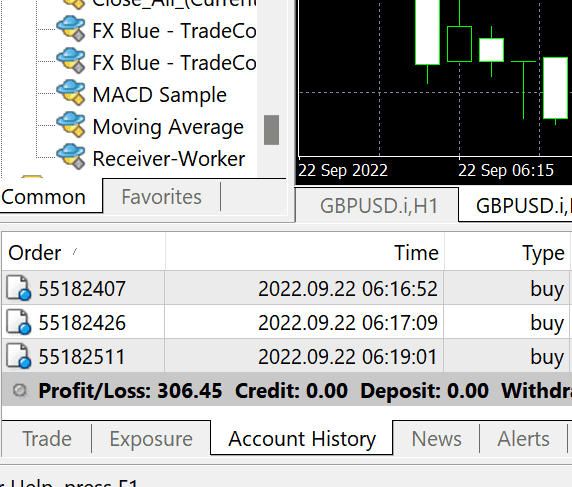572x487 pixels.
Task: Sort by the Time column header
Action: [305, 252]
